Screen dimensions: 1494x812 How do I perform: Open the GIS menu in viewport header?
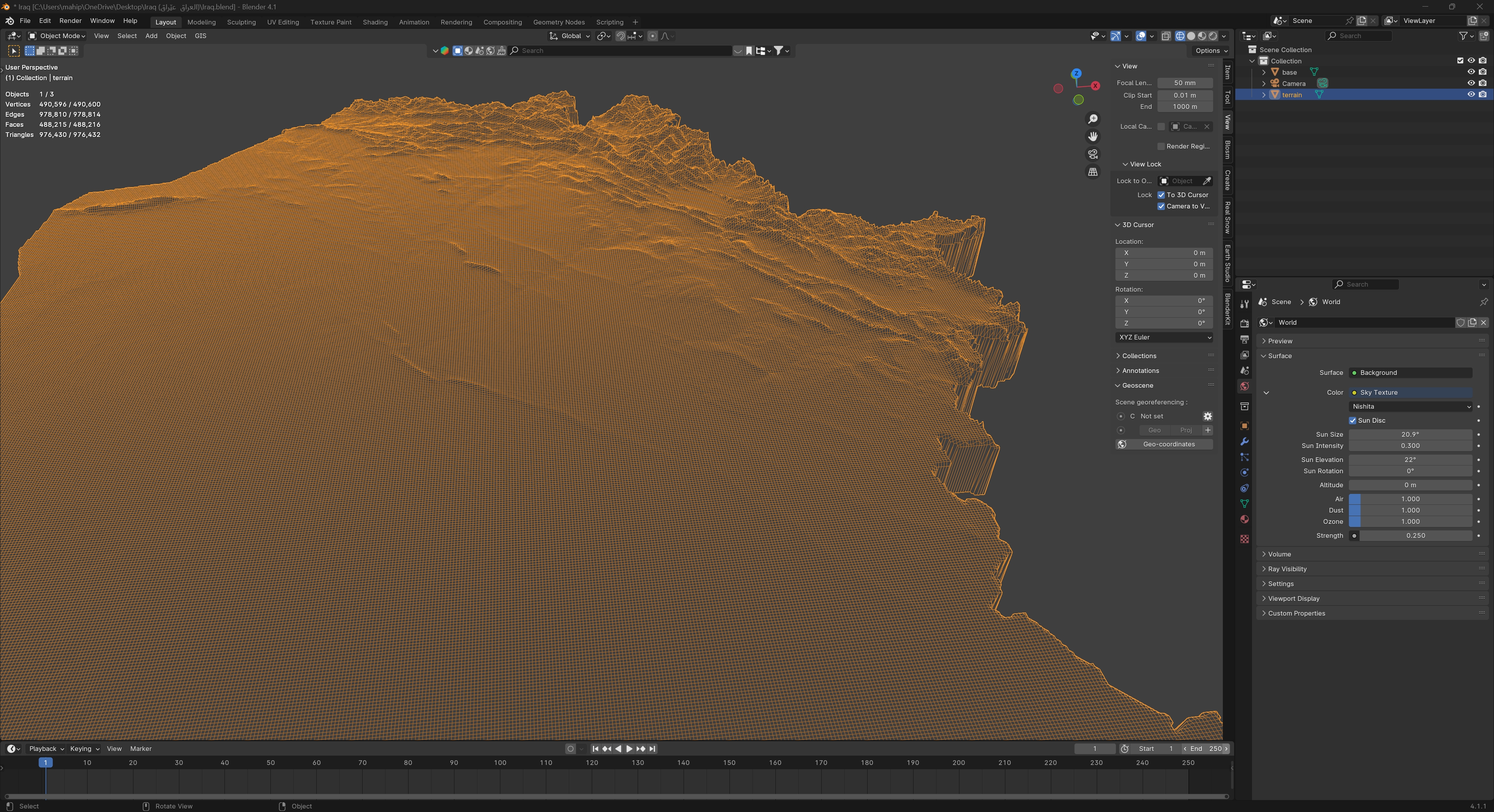pyautogui.click(x=200, y=36)
